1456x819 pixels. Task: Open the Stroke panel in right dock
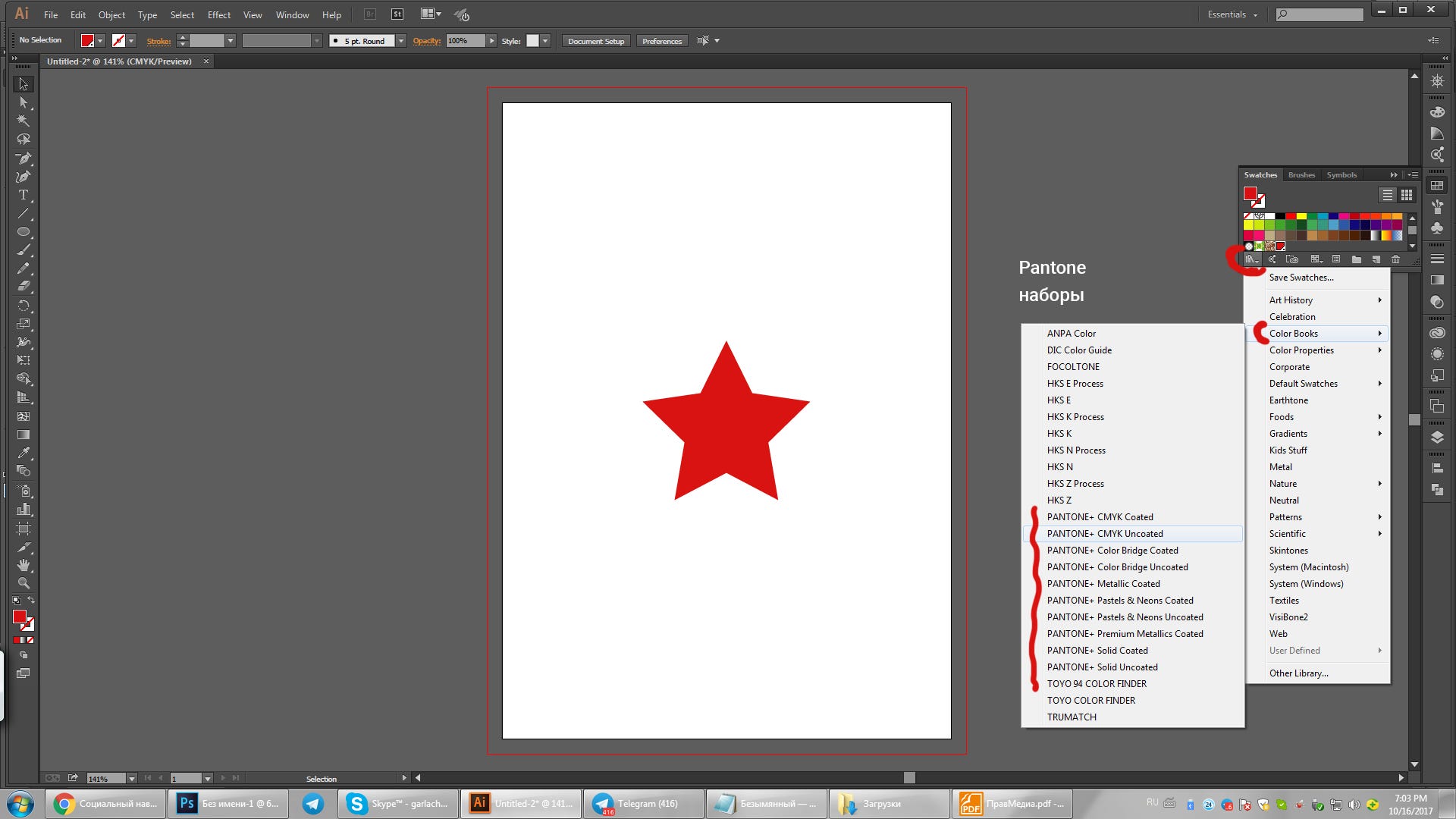pyautogui.click(x=1437, y=259)
